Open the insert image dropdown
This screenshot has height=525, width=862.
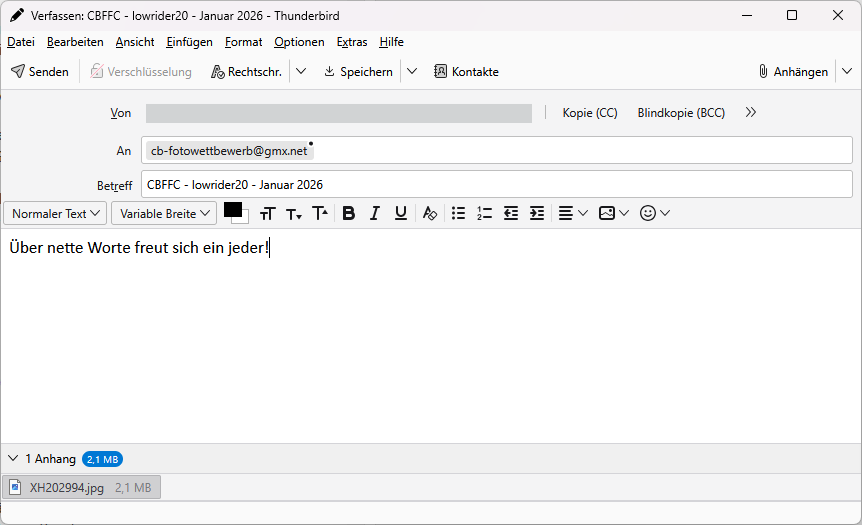pos(614,213)
